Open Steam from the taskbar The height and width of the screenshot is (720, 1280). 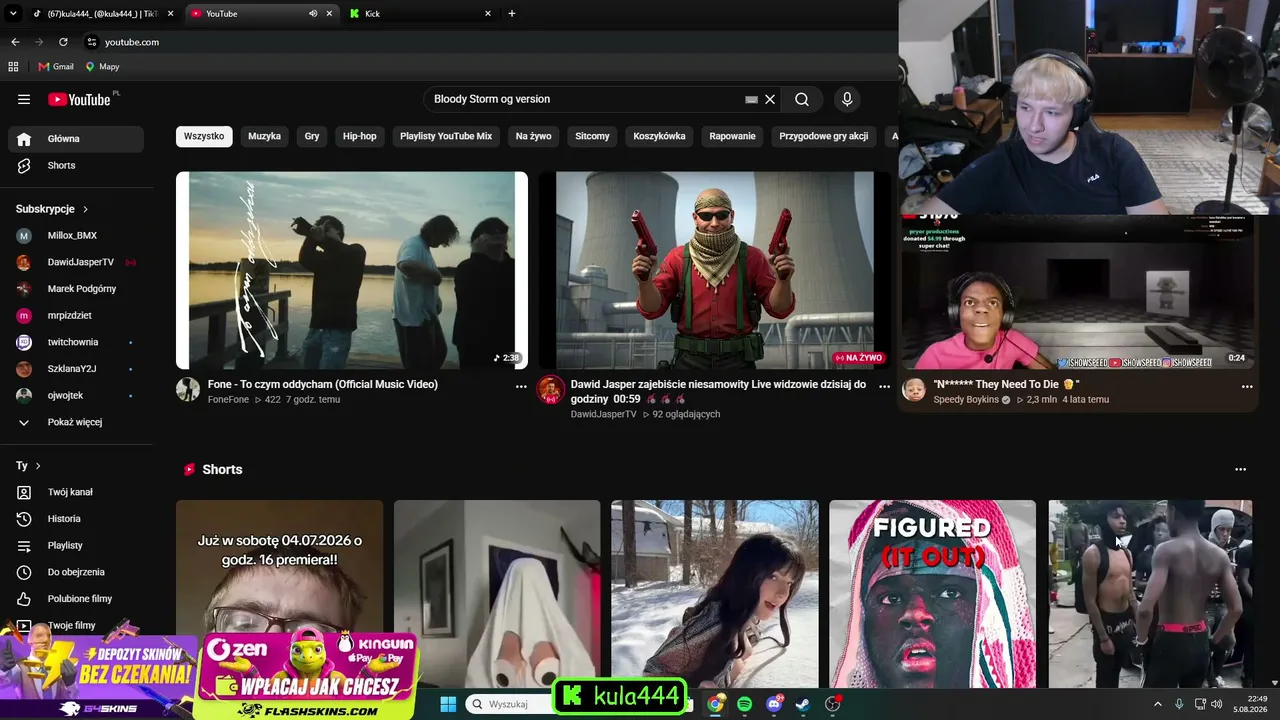pos(803,704)
